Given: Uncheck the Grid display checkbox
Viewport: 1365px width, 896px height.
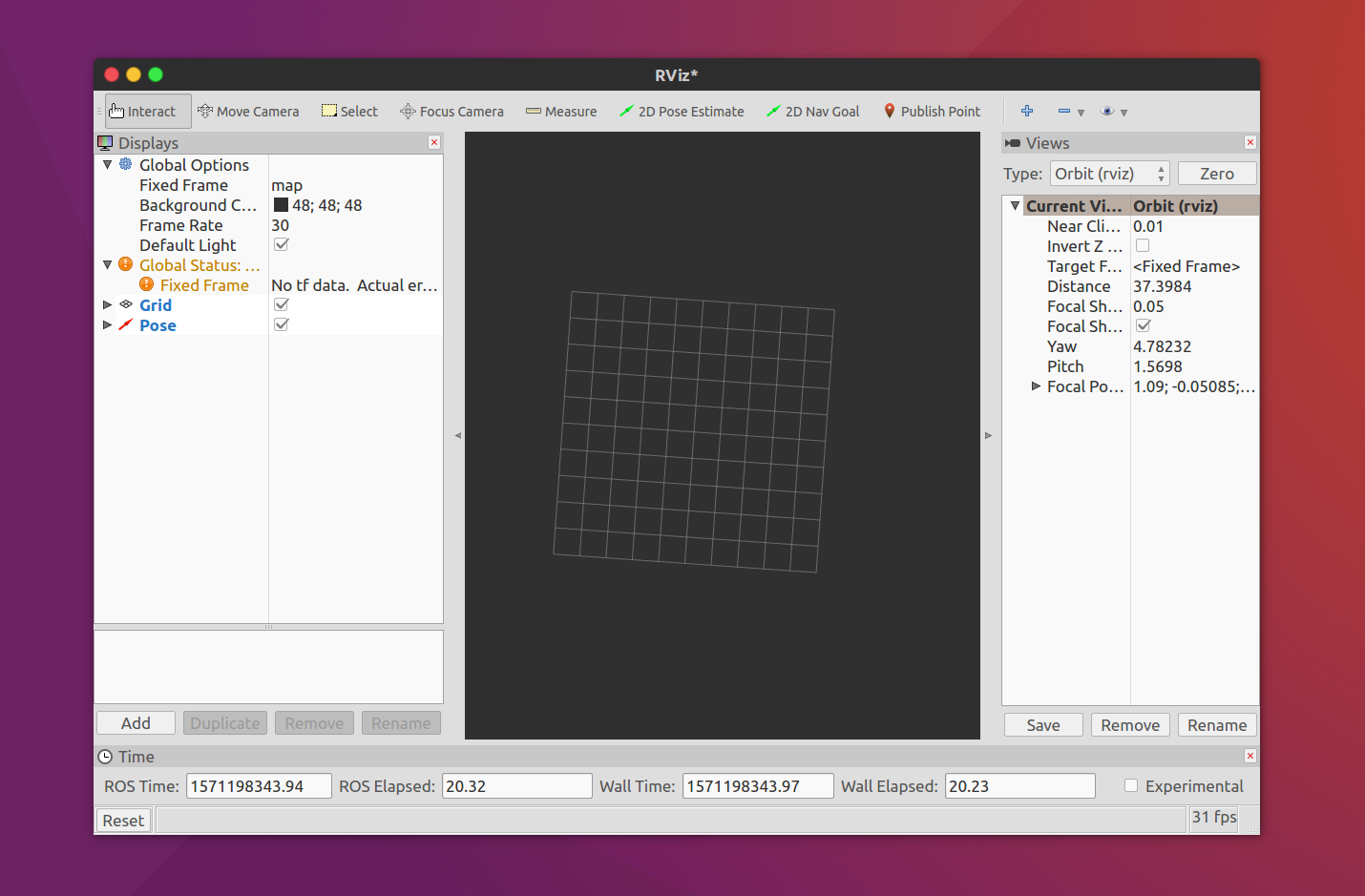Looking at the screenshot, I should [281, 304].
